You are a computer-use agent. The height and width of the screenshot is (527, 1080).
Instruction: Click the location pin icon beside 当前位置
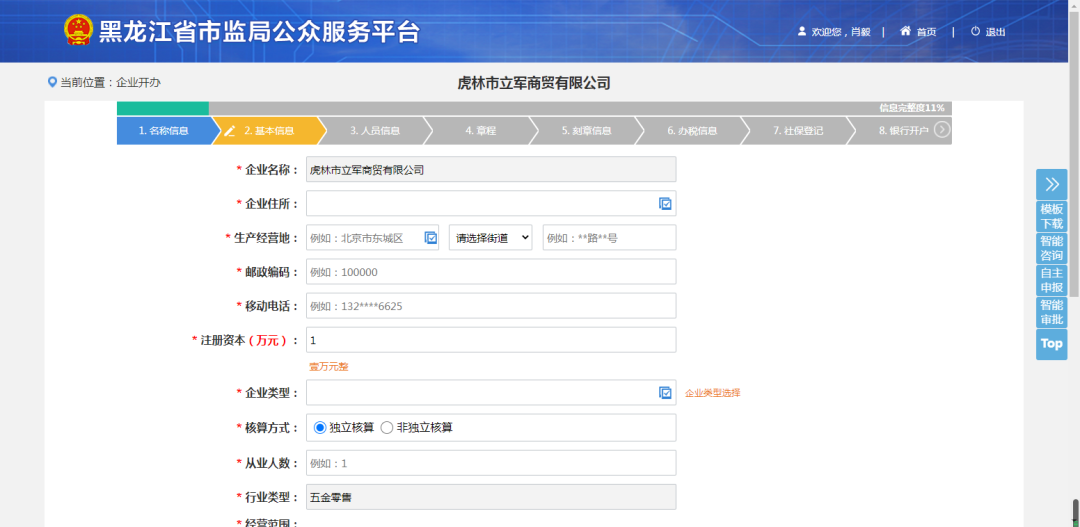(x=52, y=82)
